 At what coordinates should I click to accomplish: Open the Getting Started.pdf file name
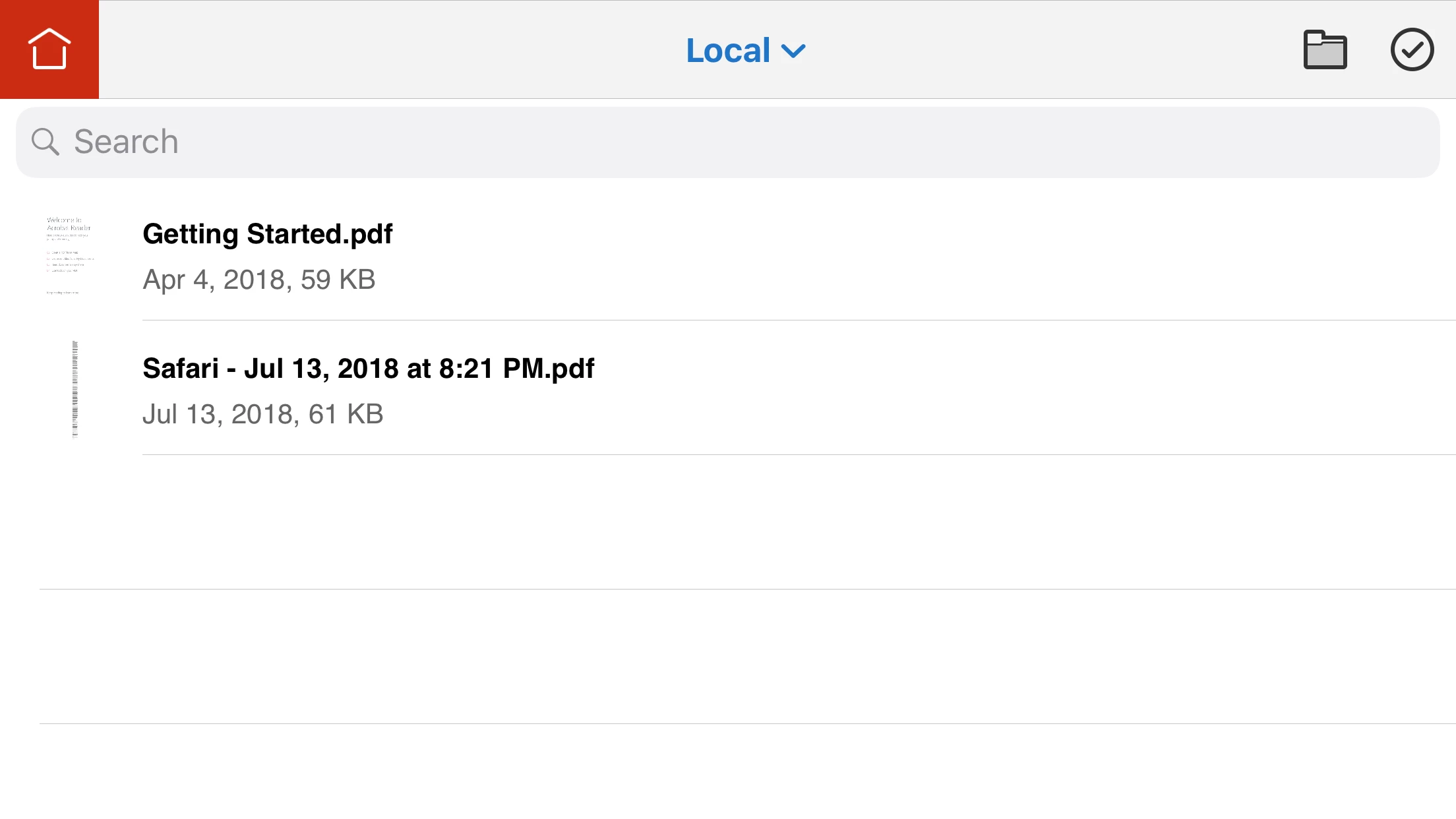[x=267, y=234]
